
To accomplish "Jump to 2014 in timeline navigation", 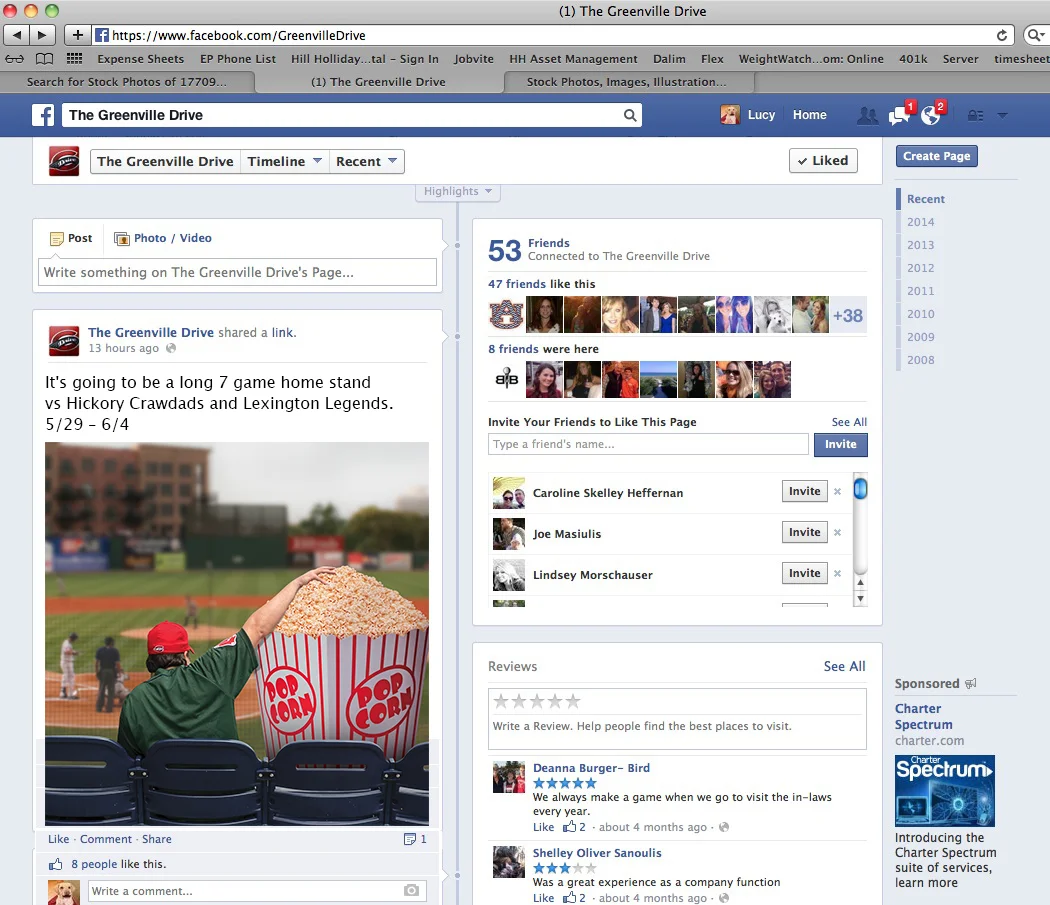I will coord(920,222).
